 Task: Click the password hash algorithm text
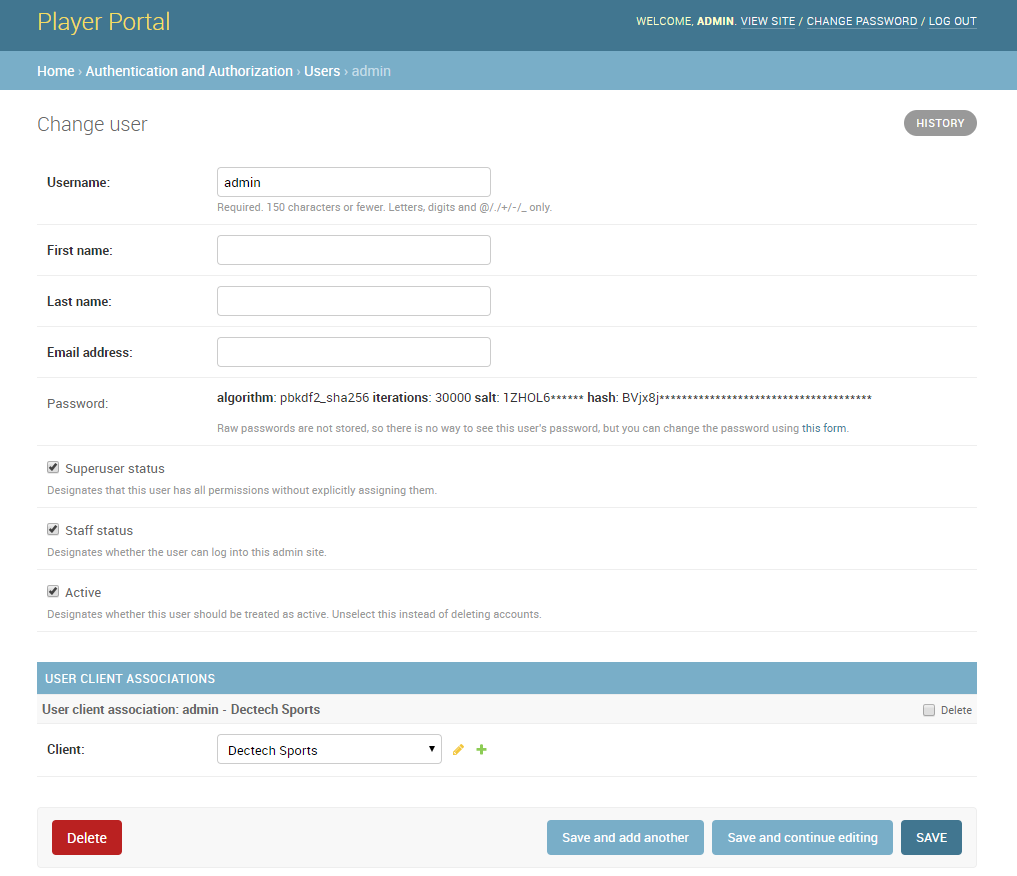click(544, 397)
